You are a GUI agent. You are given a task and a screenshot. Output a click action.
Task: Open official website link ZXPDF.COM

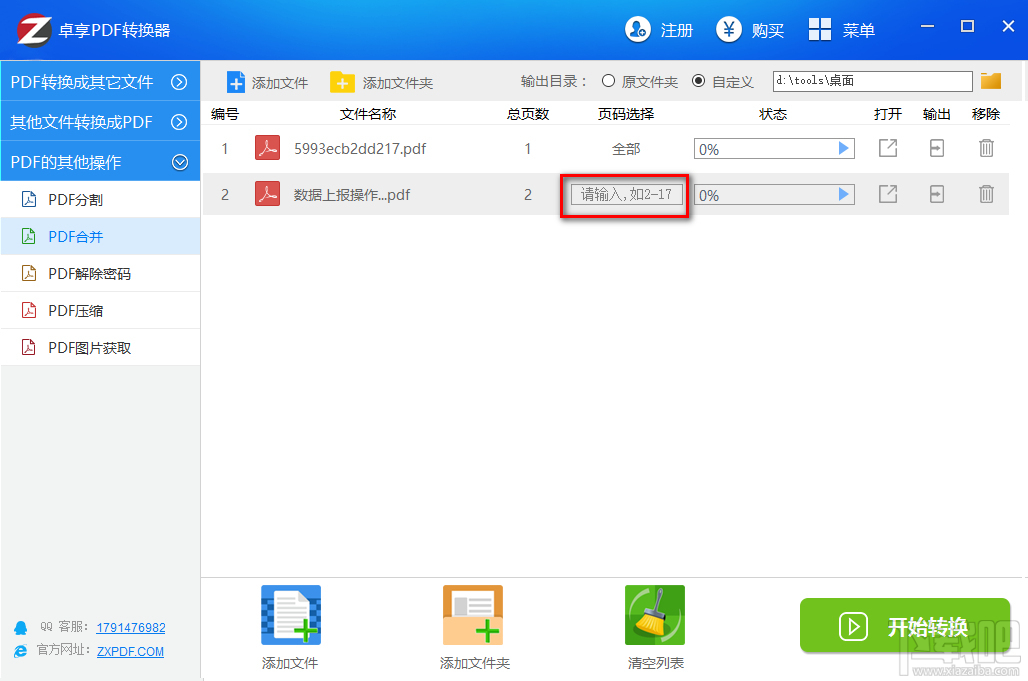(130, 652)
